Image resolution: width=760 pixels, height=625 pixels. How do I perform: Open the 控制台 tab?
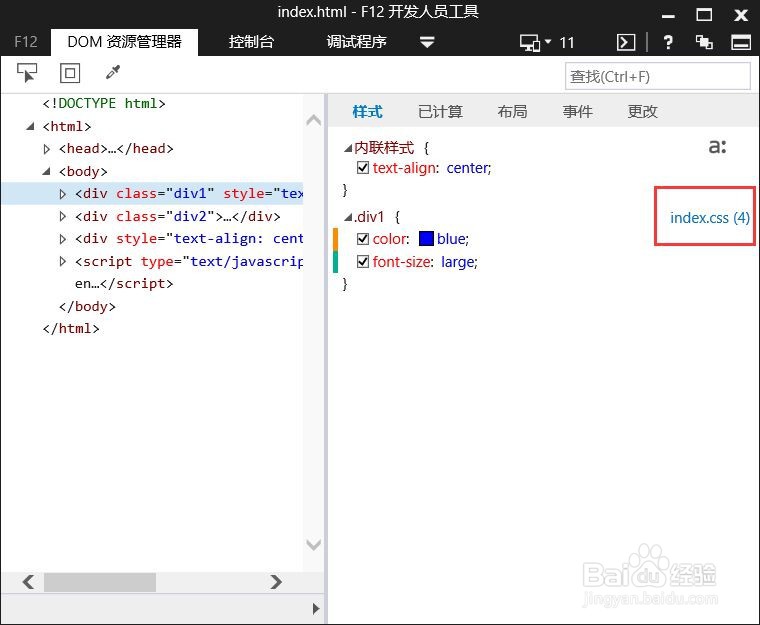tap(251, 42)
